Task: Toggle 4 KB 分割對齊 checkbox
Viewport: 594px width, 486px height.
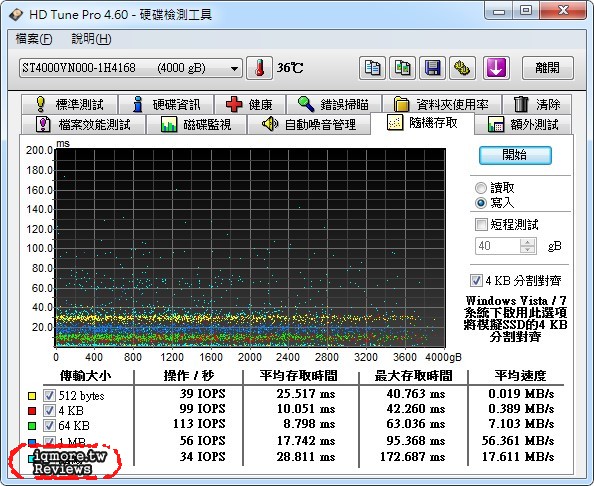Action: point(476,281)
